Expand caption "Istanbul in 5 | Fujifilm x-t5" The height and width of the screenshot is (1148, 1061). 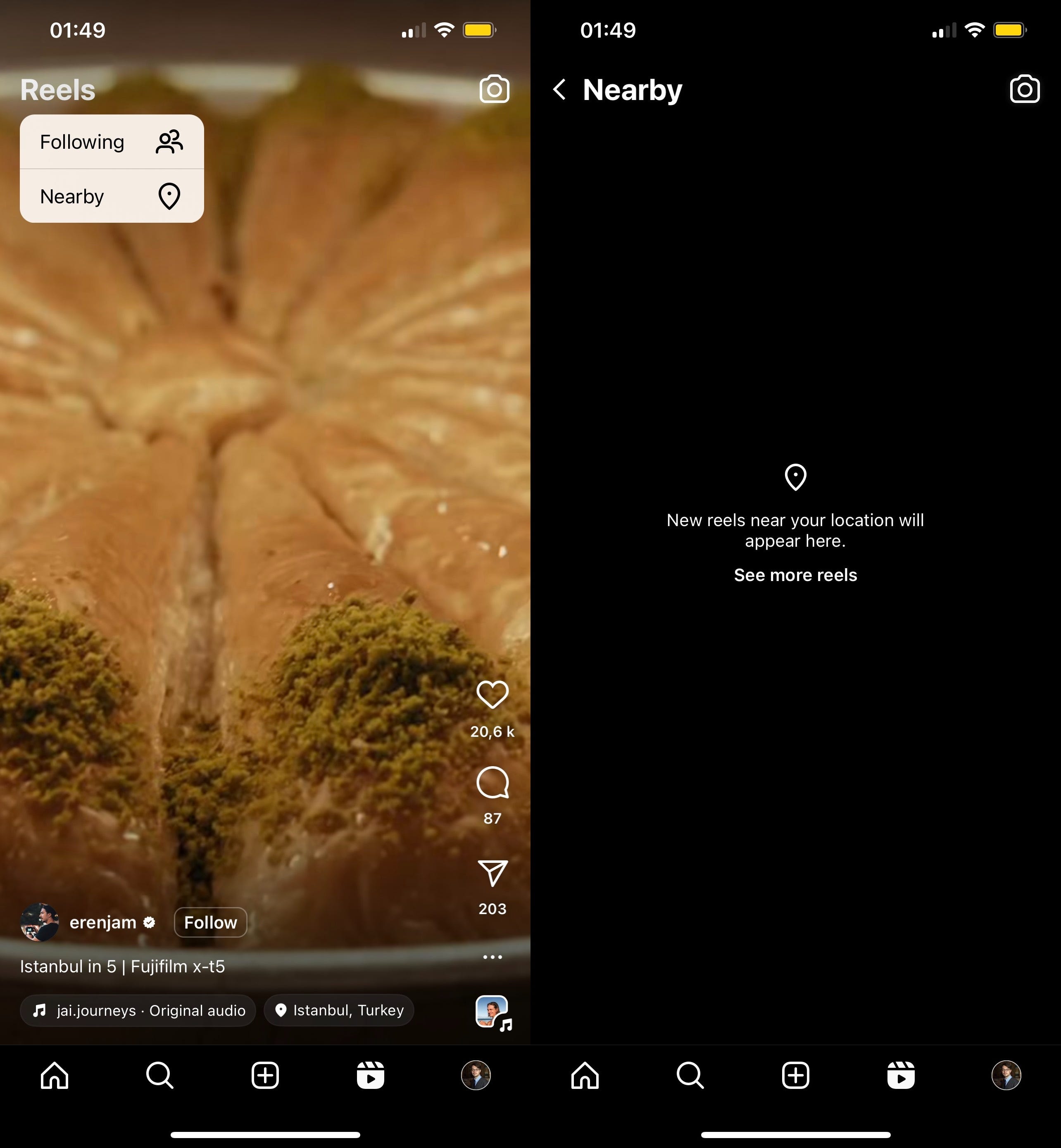pos(122,967)
